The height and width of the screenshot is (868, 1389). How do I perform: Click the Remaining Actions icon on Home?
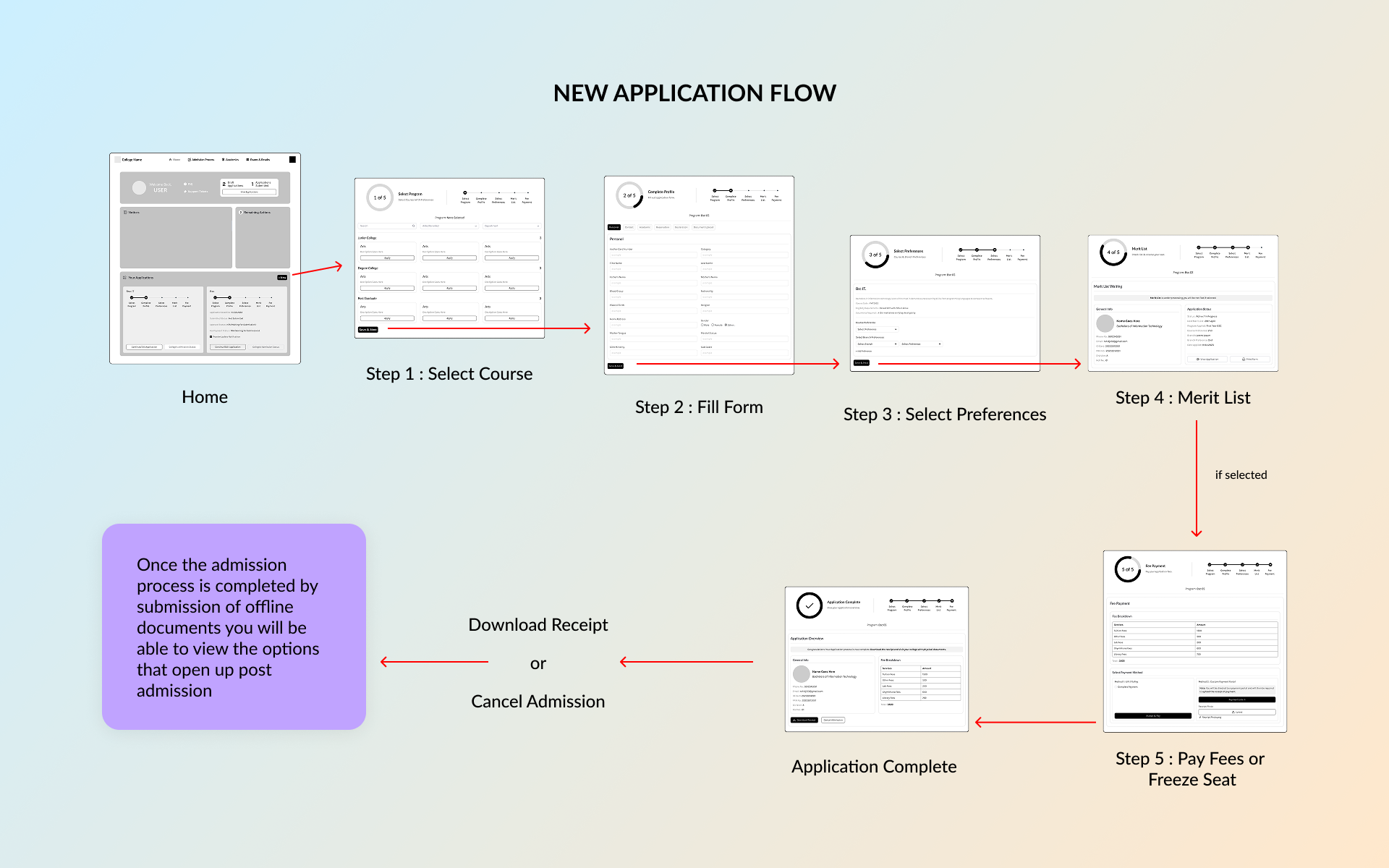pyautogui.click(x=240, y=213)
